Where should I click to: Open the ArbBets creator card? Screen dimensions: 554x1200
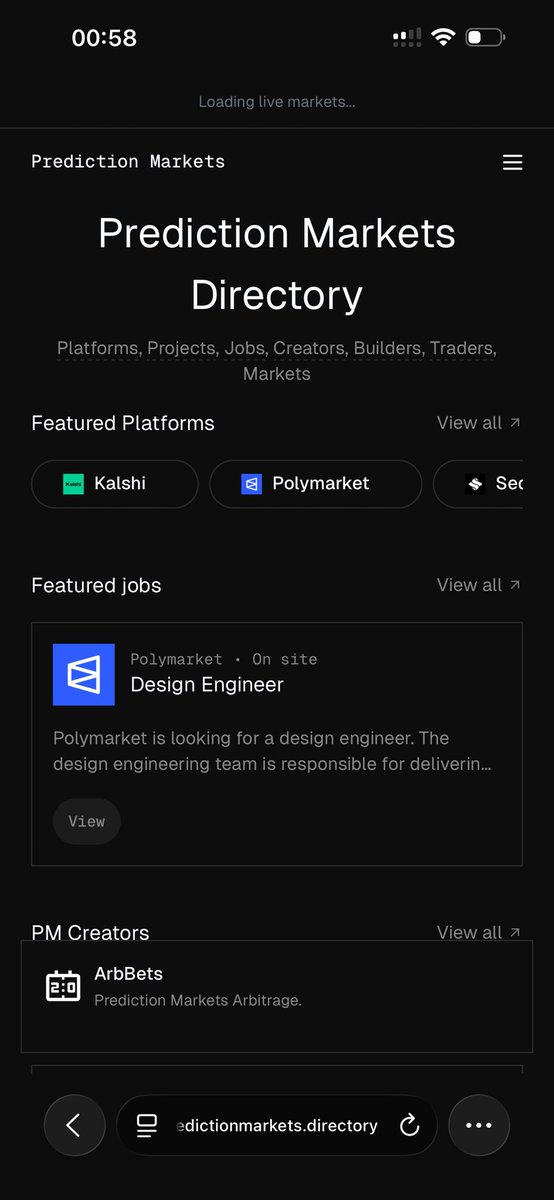[x=277, y=996]
